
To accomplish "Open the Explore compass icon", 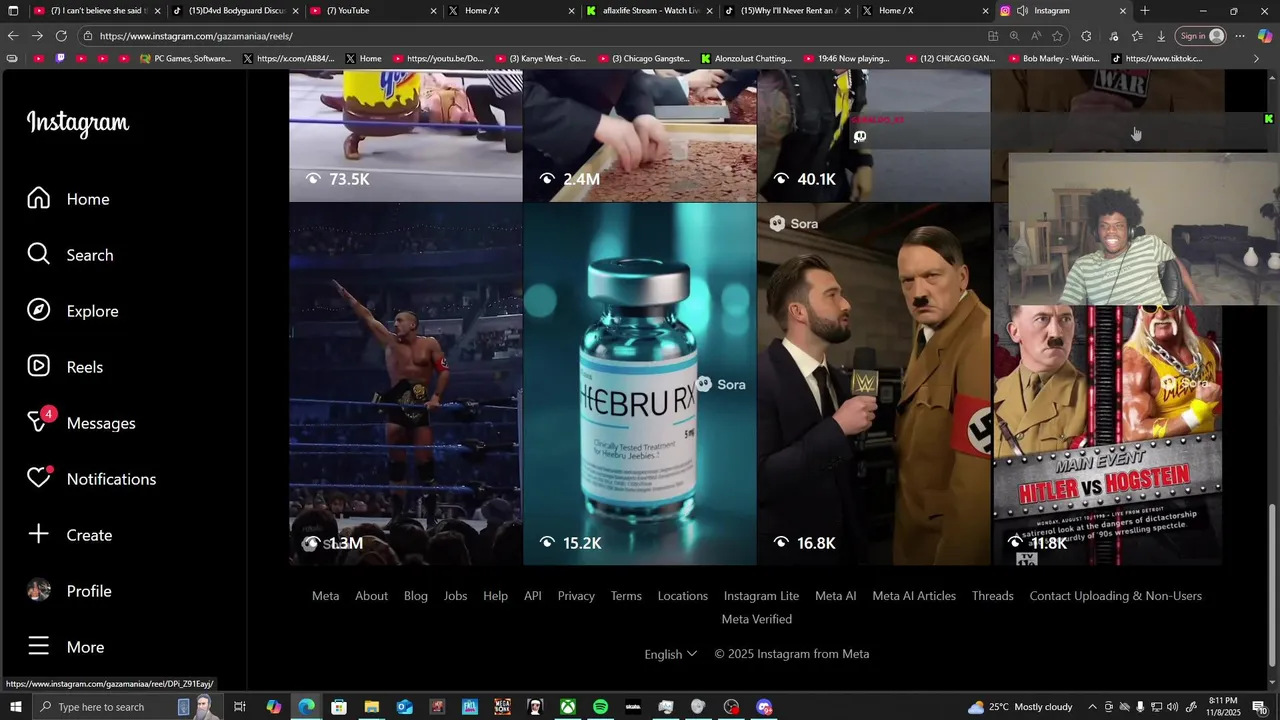I will (38, 311).
